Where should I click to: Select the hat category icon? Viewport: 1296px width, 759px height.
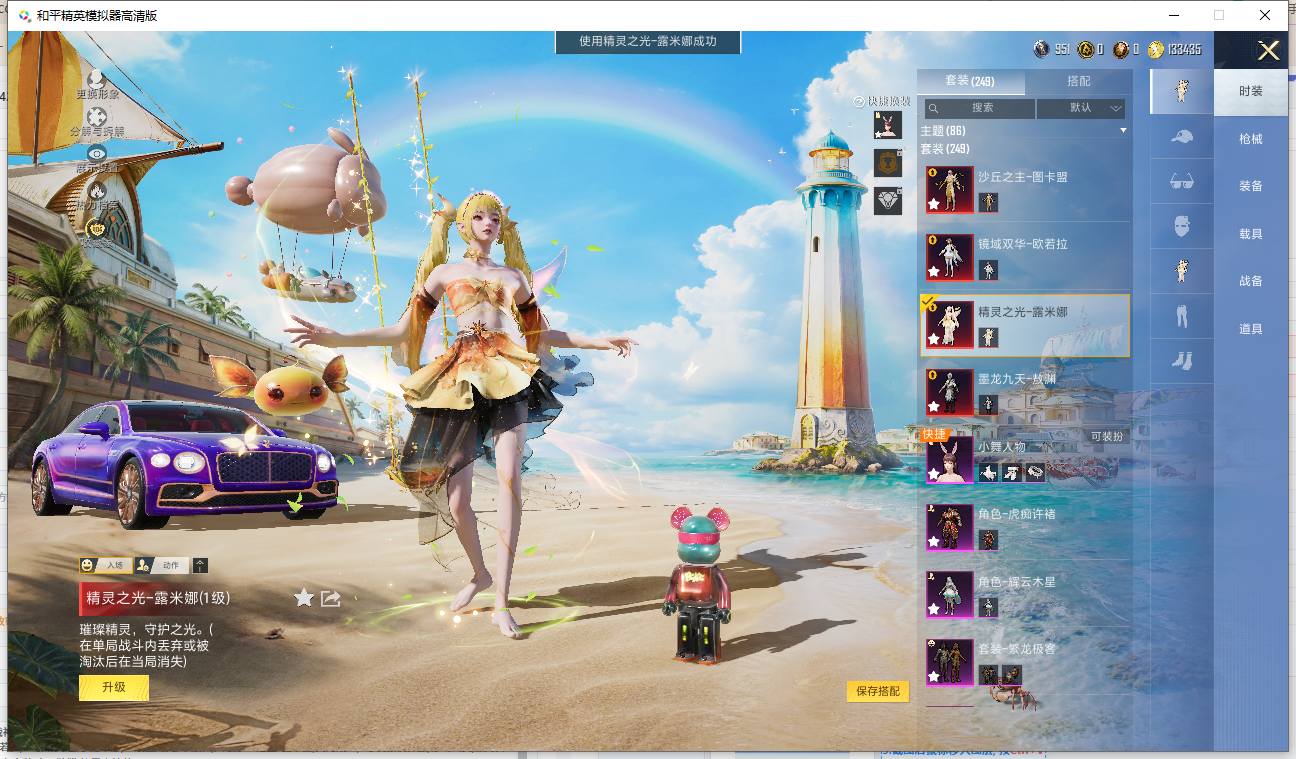pos(1182,137)
